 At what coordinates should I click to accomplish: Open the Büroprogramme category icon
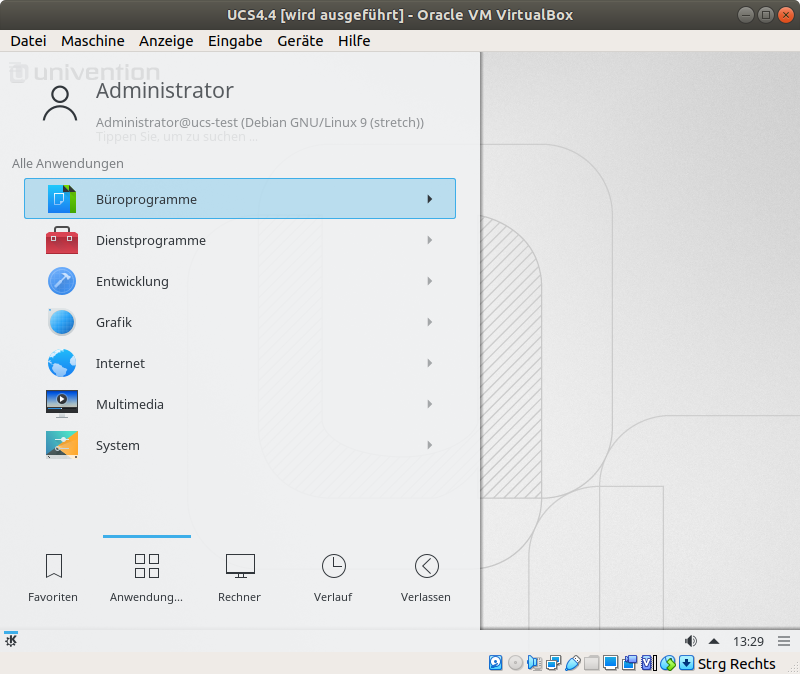pos(62,199)
